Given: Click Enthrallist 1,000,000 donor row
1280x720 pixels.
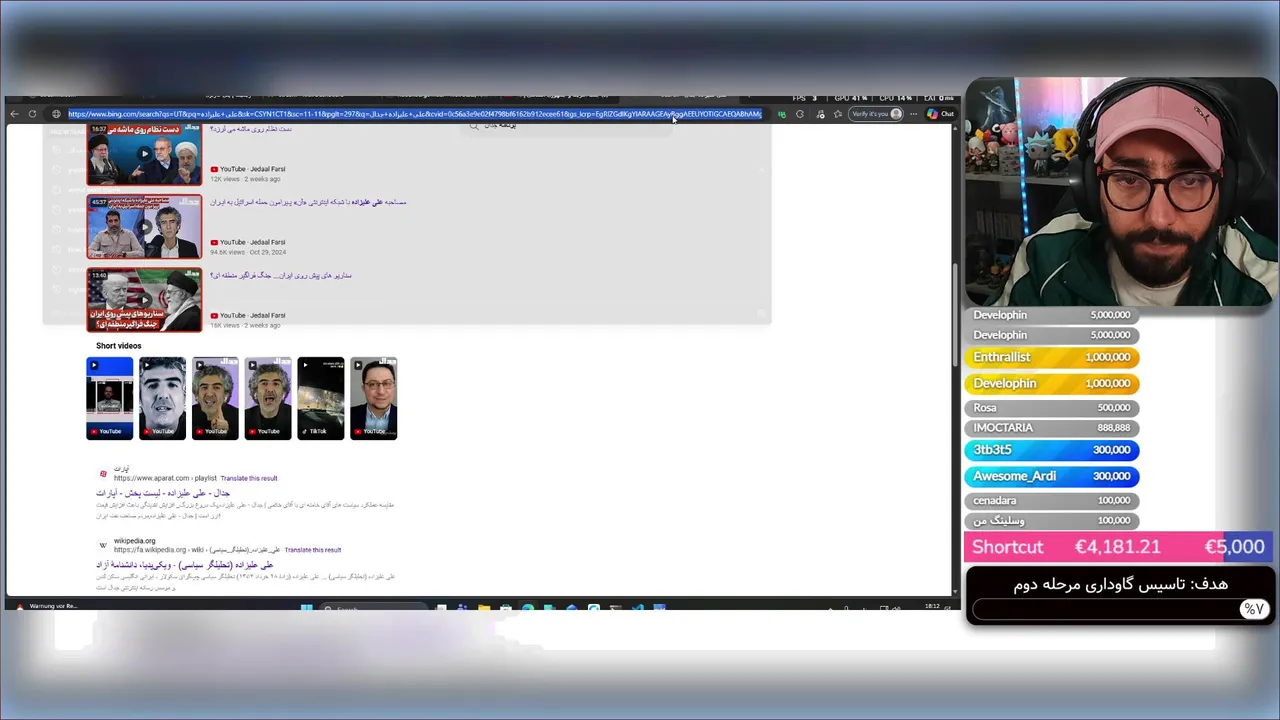Looking at the screenshot, I should pos(1052,357).
